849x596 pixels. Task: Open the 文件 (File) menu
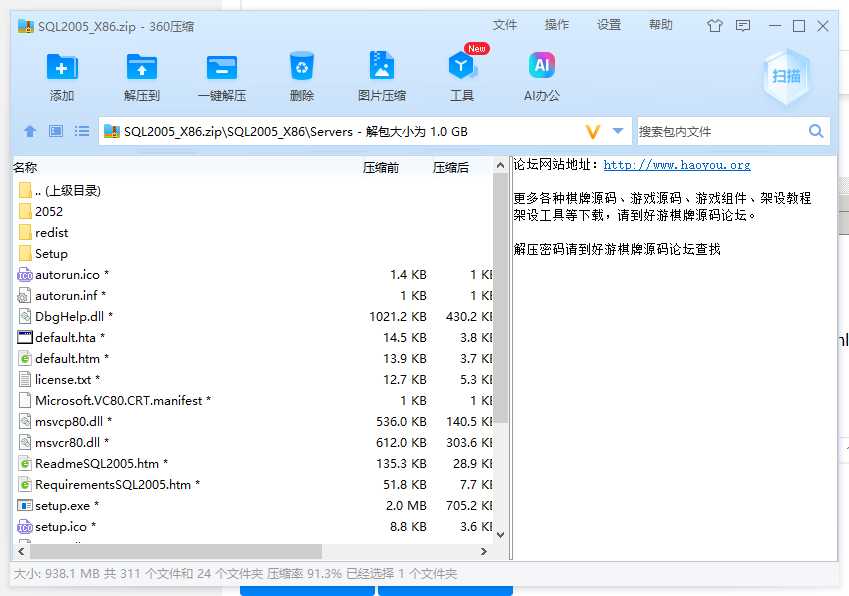505,25
